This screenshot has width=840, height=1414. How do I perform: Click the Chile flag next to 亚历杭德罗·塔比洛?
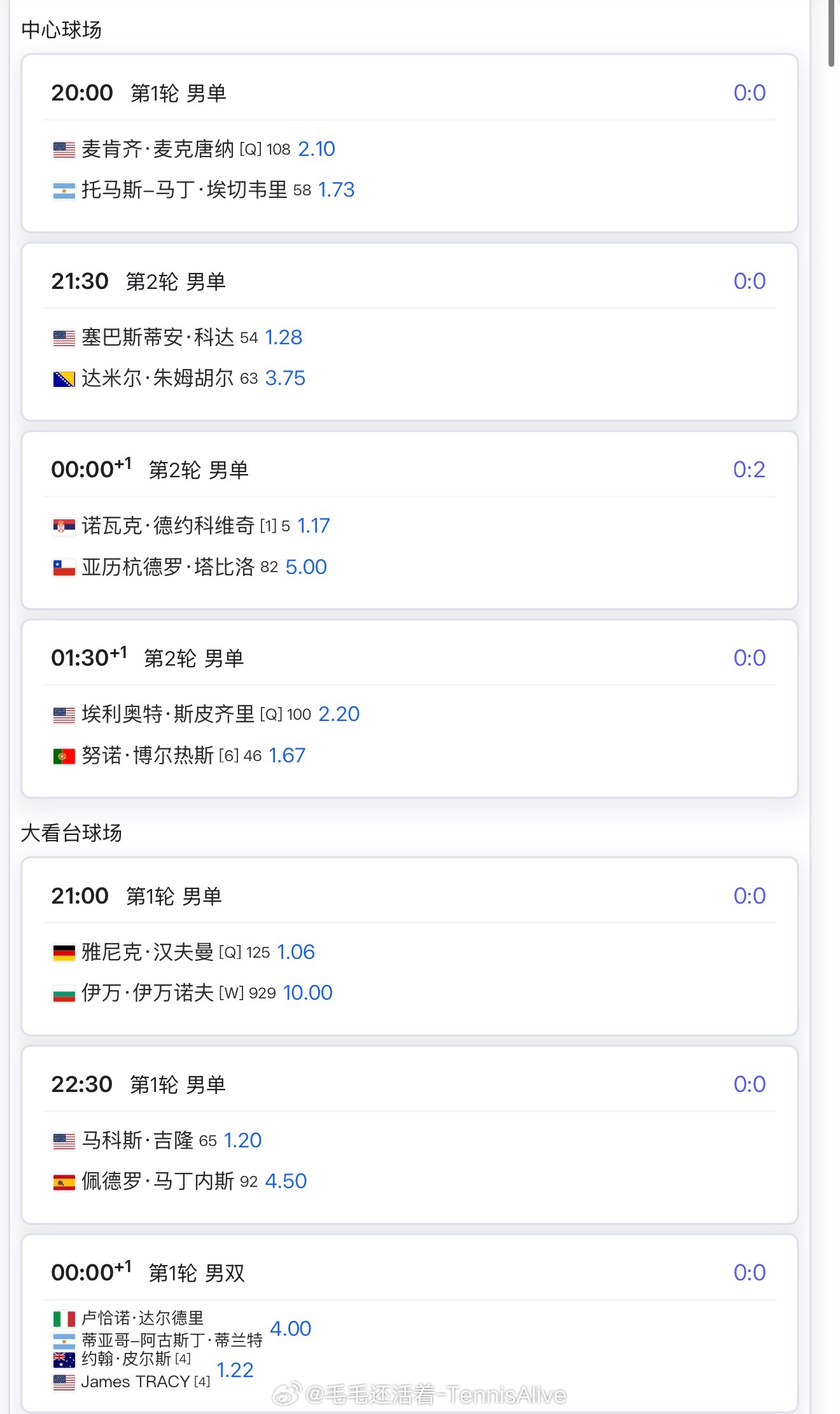pos(64,568)
